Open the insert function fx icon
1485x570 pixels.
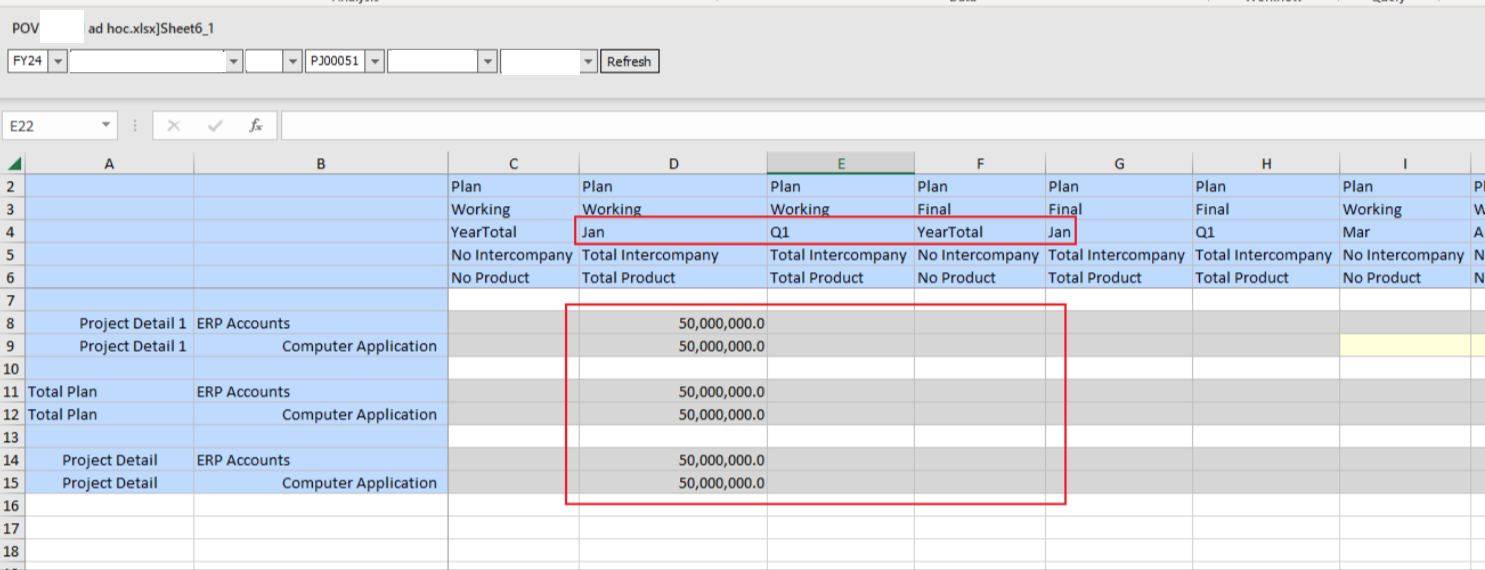[256, 126]
